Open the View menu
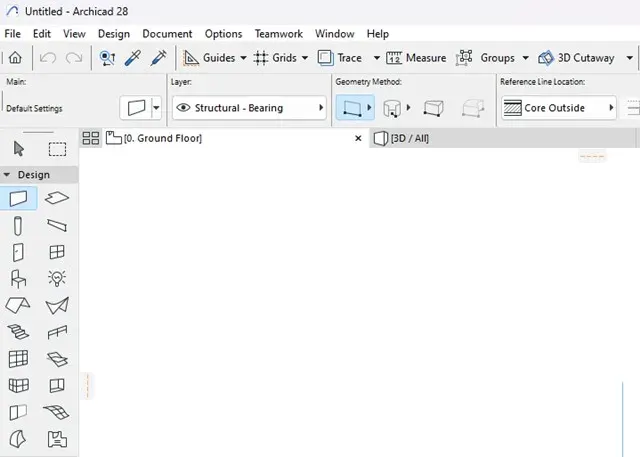 click(x=74, y=34)
